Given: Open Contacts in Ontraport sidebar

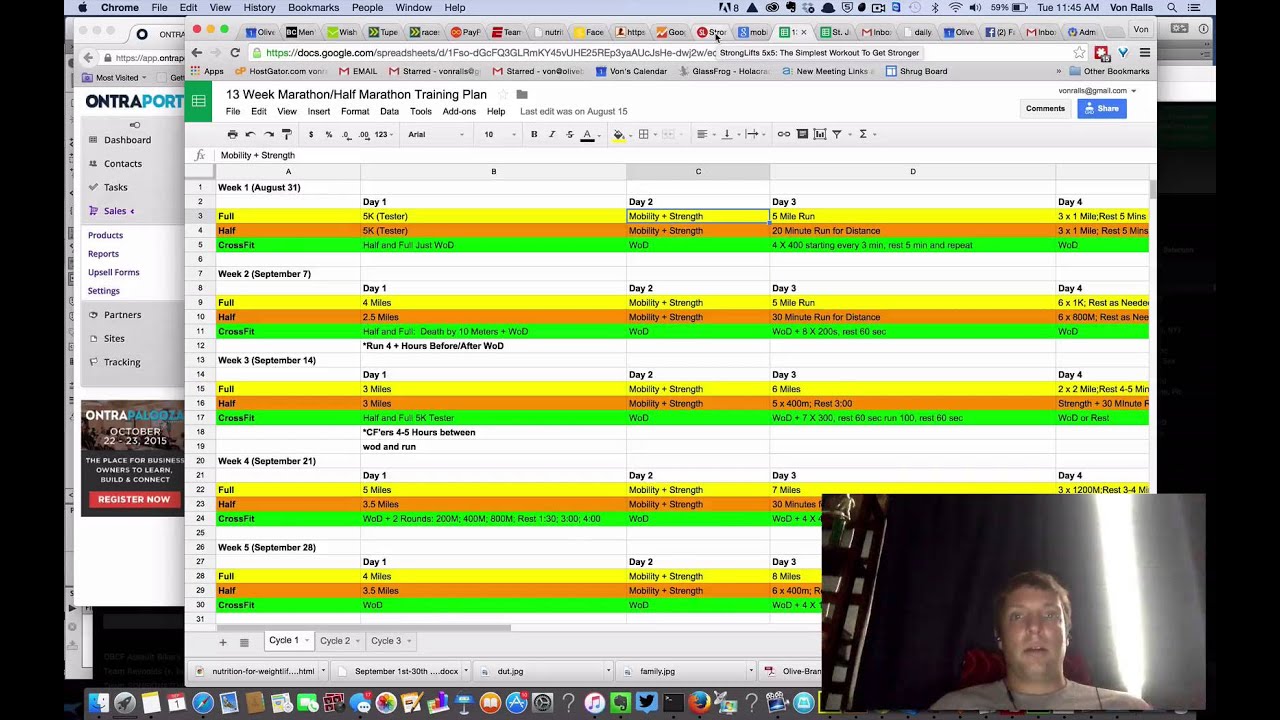Looking at the screenshot, I should pyautogui.click(x=122, y=164).
